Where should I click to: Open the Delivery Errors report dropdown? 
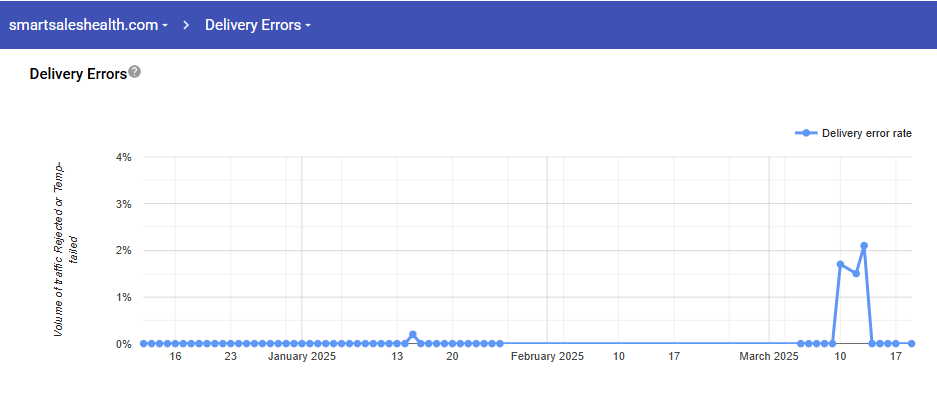(x=258, y=25)
